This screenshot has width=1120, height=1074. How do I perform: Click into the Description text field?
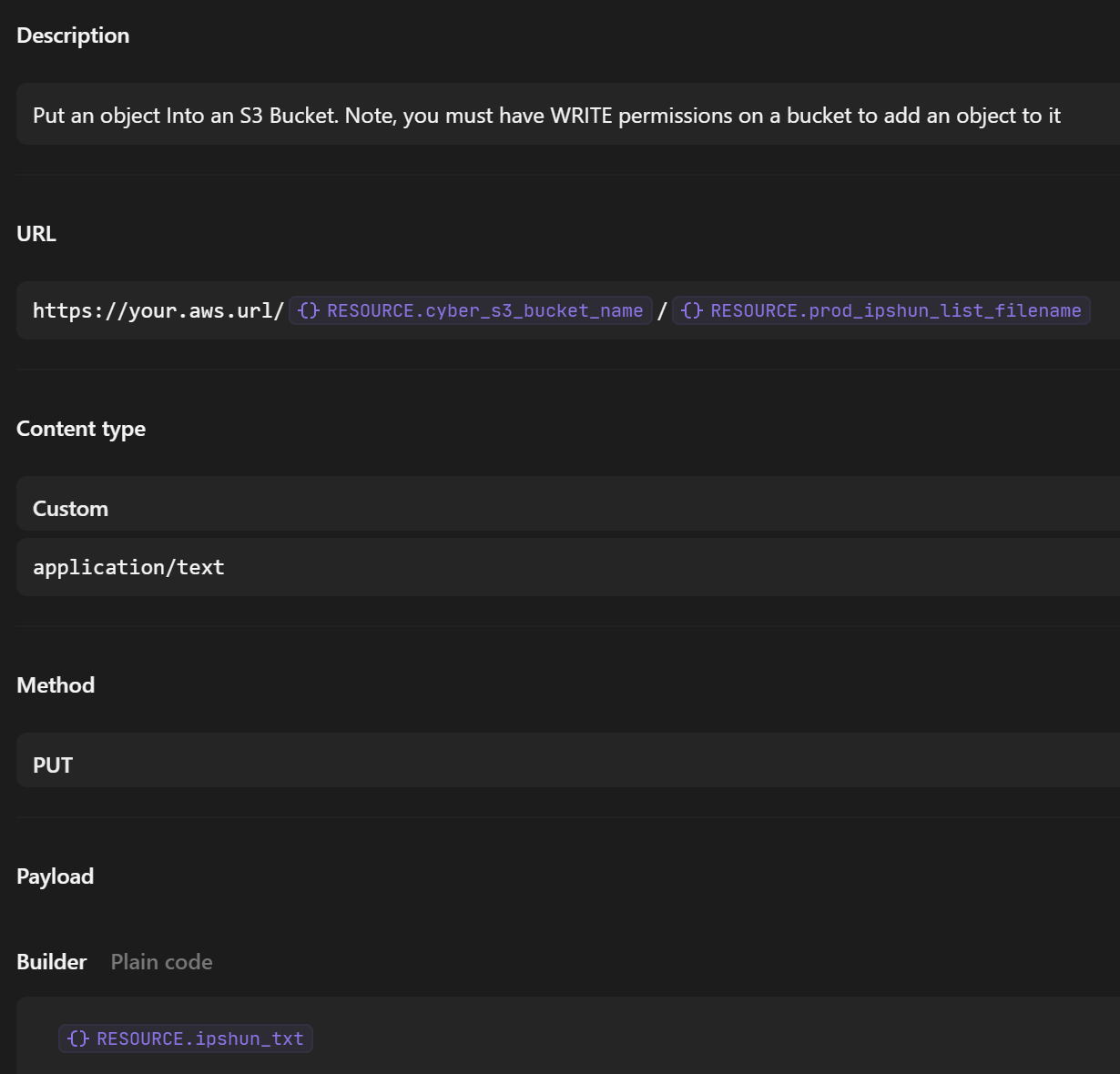[x=565, y=116]
